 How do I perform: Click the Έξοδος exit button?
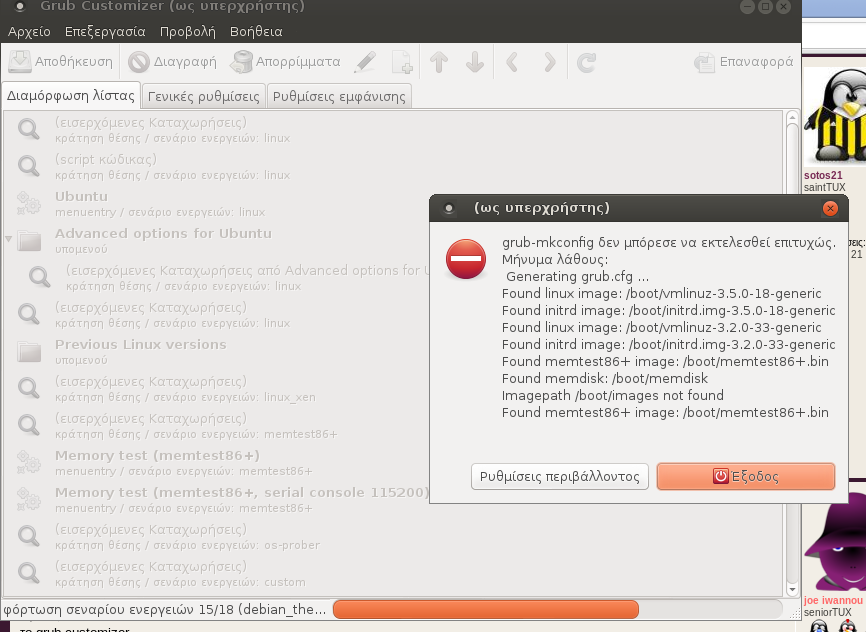pyautogui.click(x=745, y=477)
